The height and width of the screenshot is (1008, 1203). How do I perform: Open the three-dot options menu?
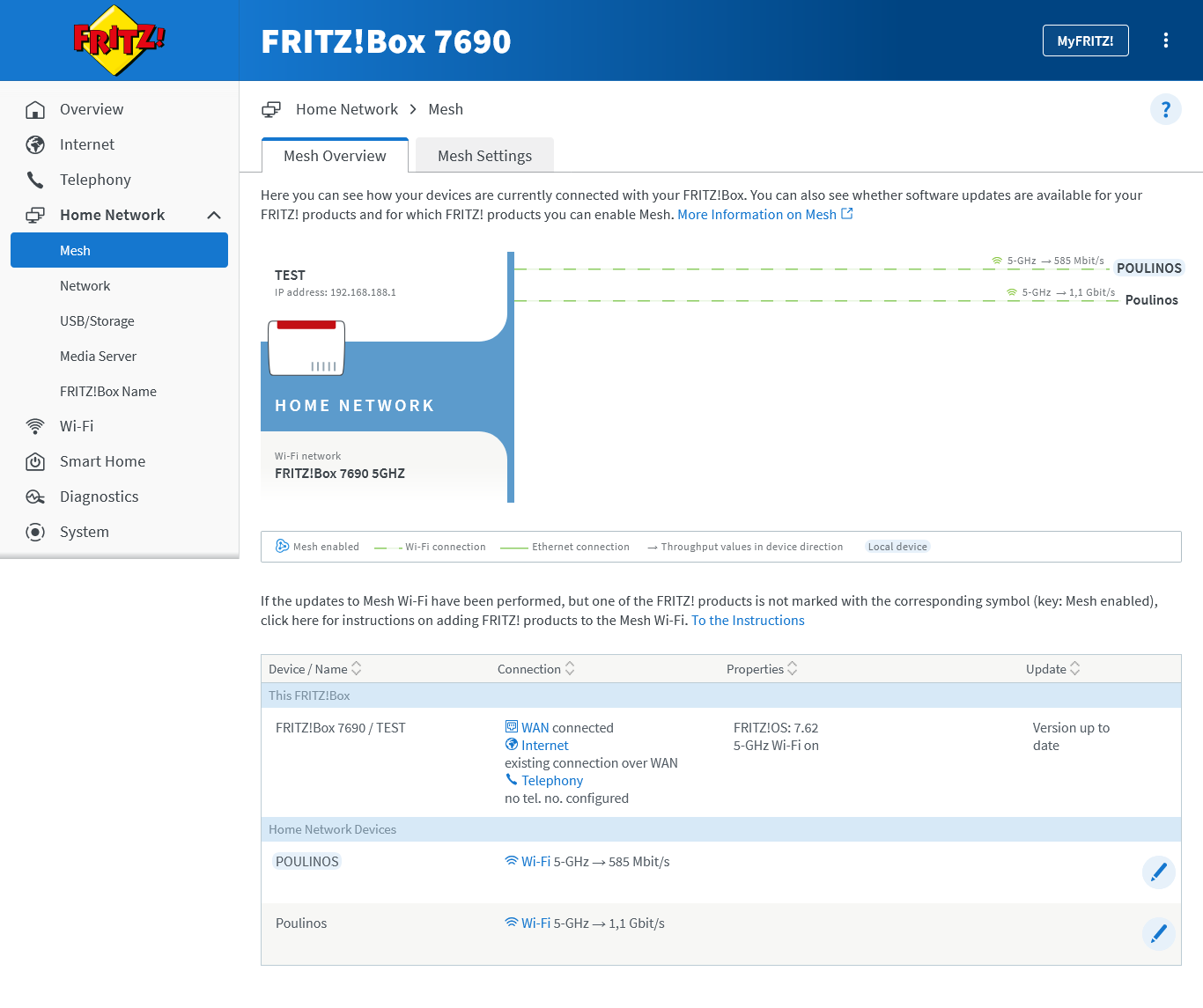1165,40
